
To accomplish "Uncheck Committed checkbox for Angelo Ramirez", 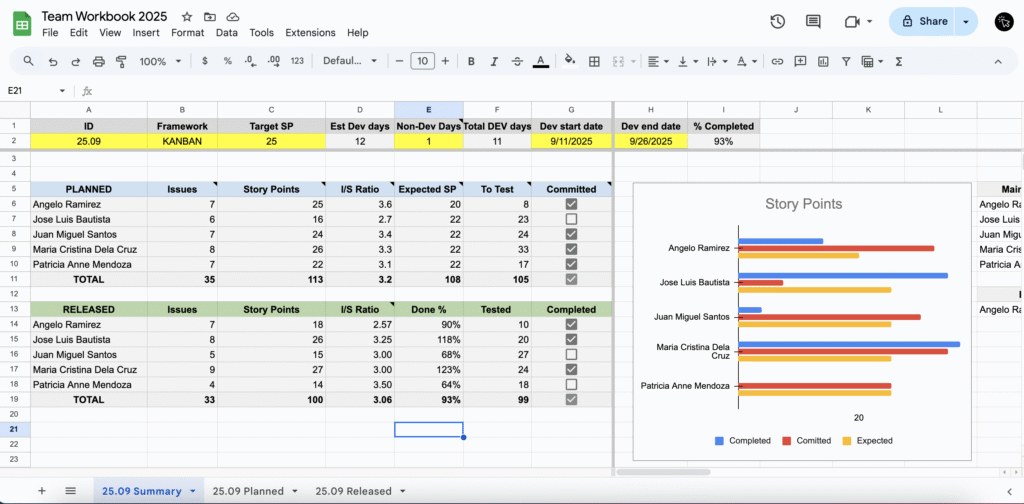I will [x=571, y=204].
